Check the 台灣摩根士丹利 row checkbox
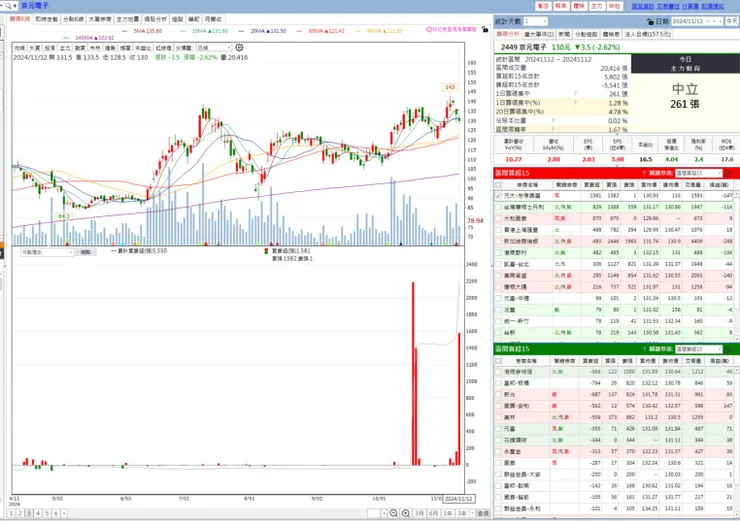The image size is (740, 521). (x=498, y=207)
